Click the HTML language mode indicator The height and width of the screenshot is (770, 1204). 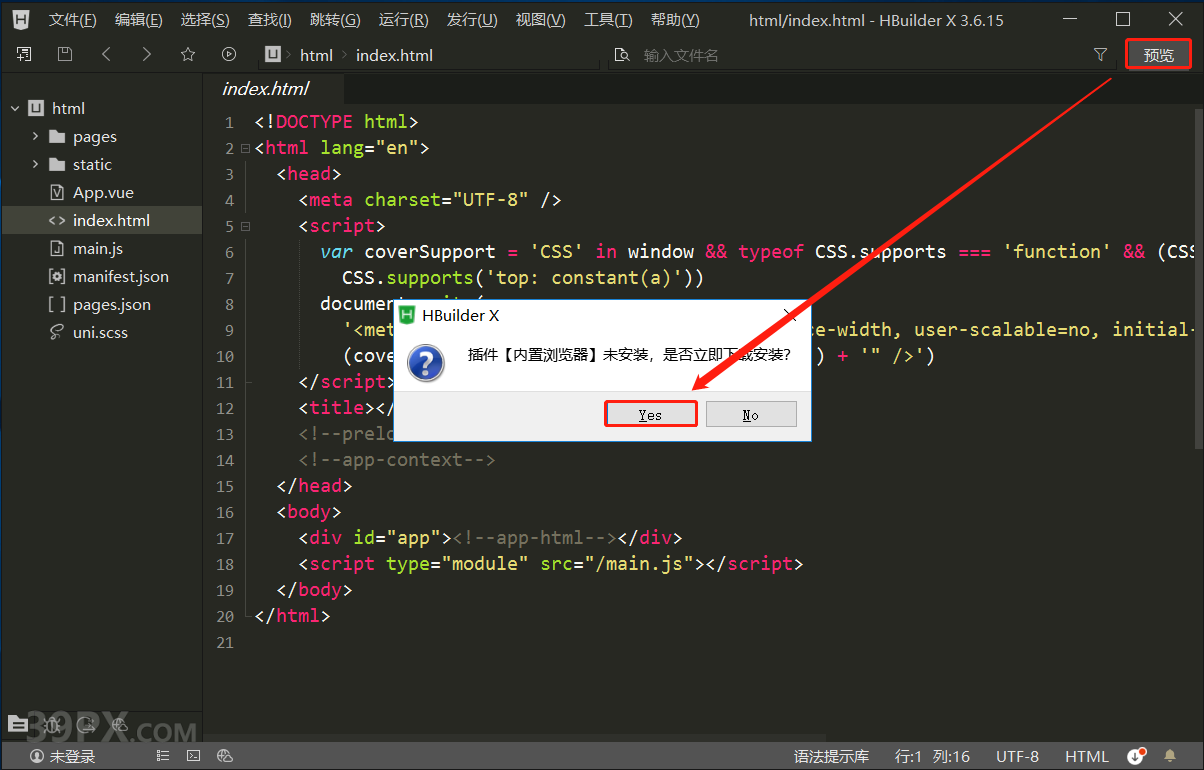point(1087,756)
